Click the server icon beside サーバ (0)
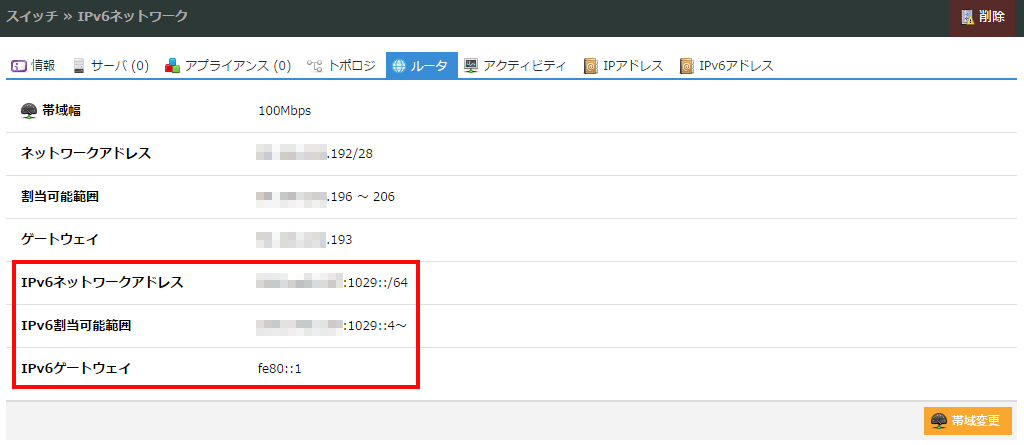Image resolution: width=1024 pixels, height=445 pixels. [x=79, y=66]
